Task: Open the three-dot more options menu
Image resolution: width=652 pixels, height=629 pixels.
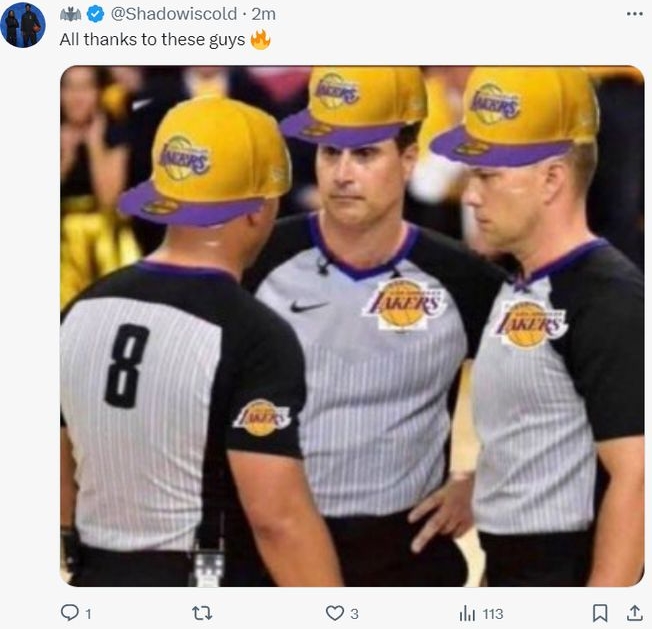Action: 634,14
